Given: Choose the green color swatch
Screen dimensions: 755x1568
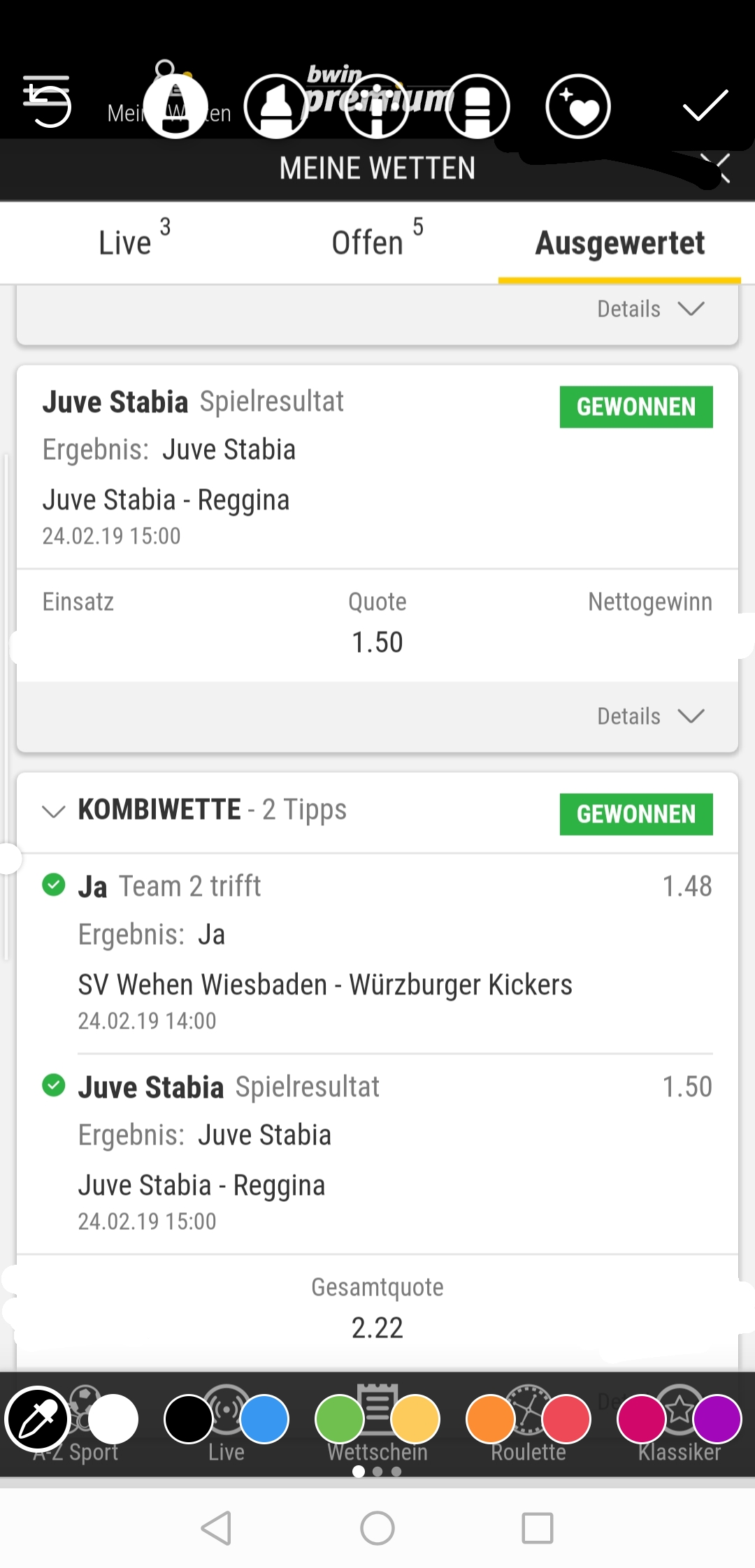Looking at the screenshot, I should [340, 1419].
